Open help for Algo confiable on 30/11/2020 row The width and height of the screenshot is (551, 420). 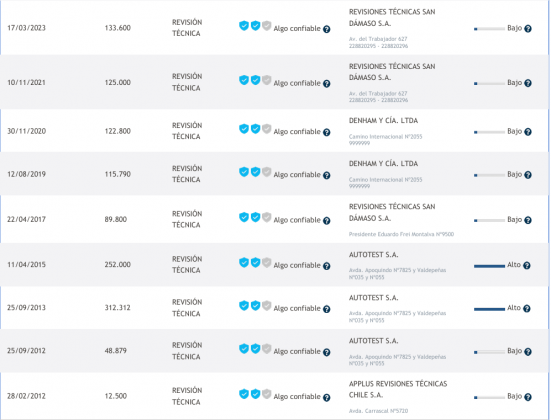[326, 133]
